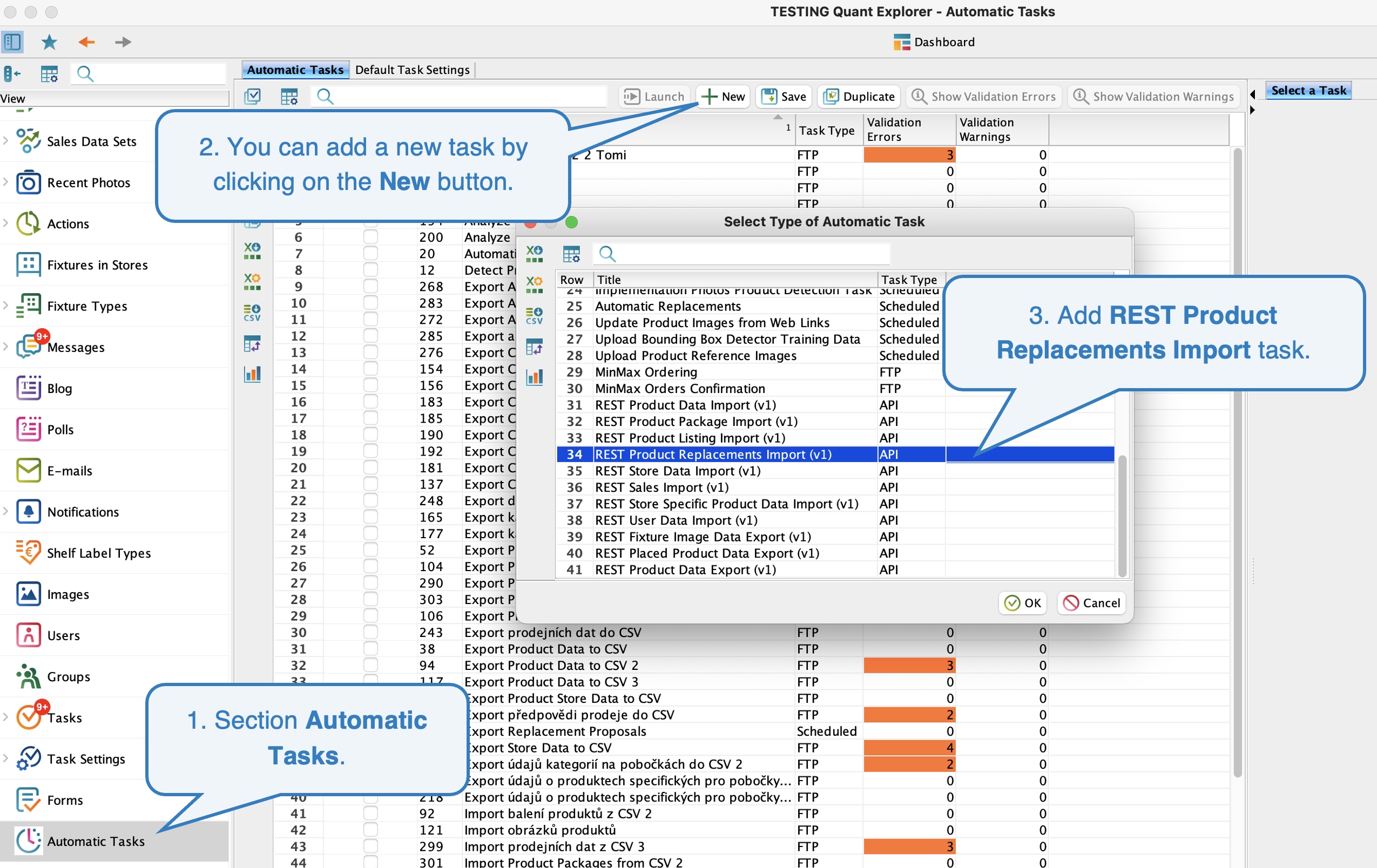Open the Actions section

67,223
